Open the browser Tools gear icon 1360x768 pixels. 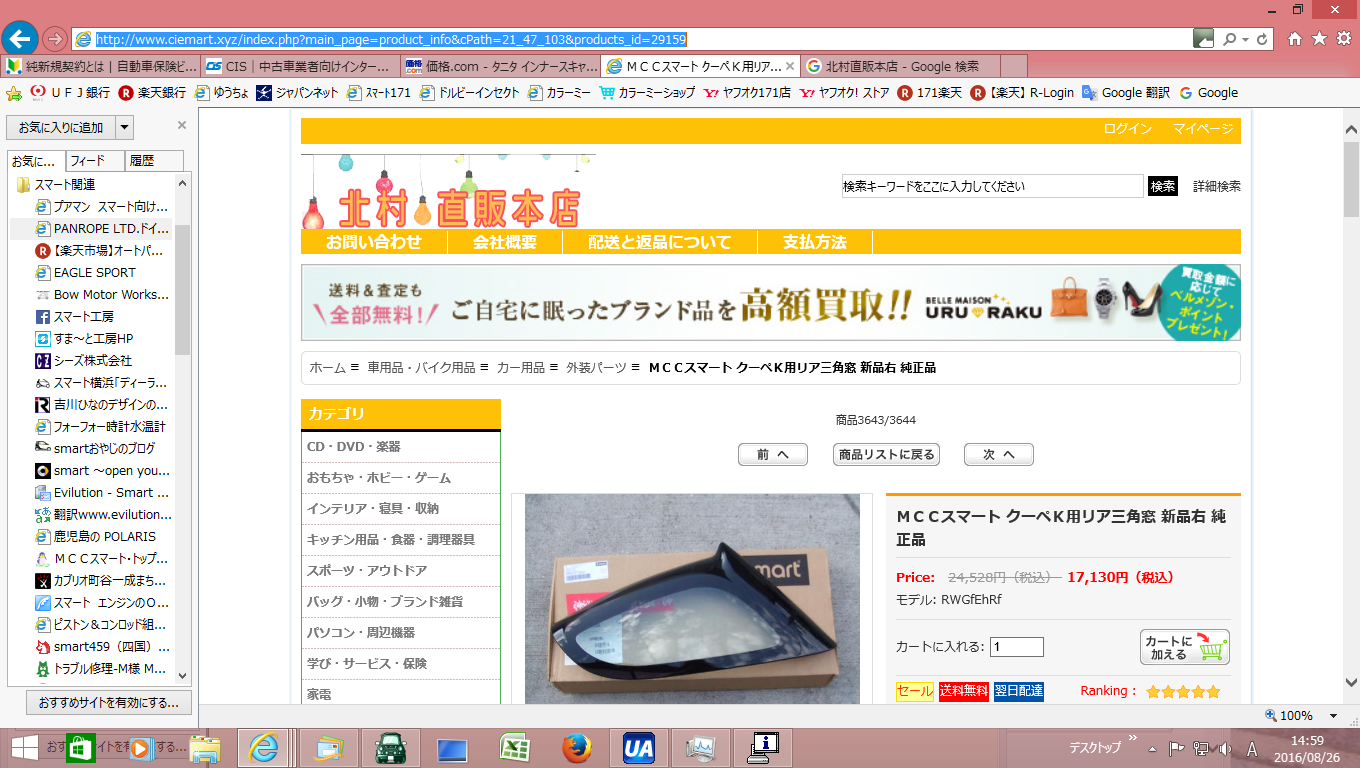1343,39
